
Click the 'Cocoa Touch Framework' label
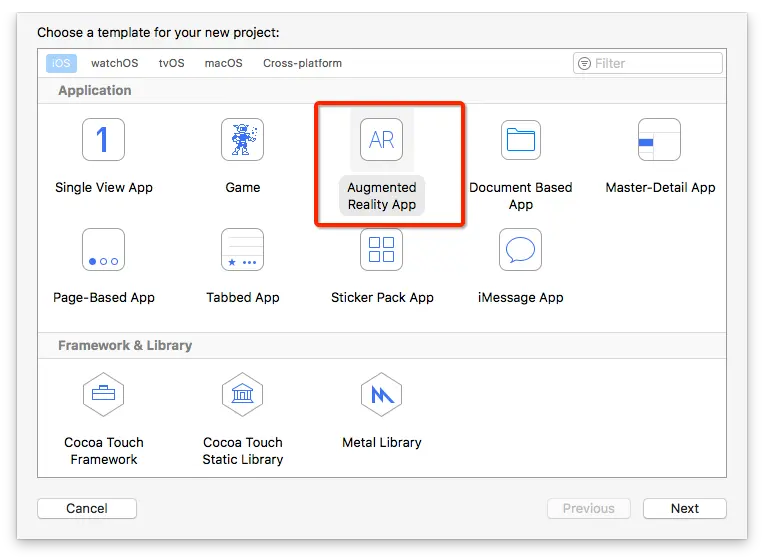104,451
